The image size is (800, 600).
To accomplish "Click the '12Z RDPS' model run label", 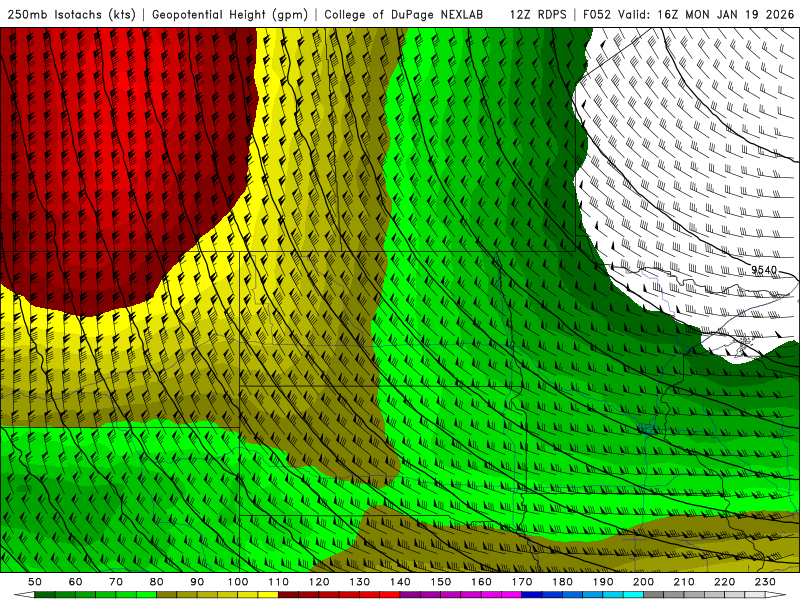I will pyautogui.click(x=538, y=14).
